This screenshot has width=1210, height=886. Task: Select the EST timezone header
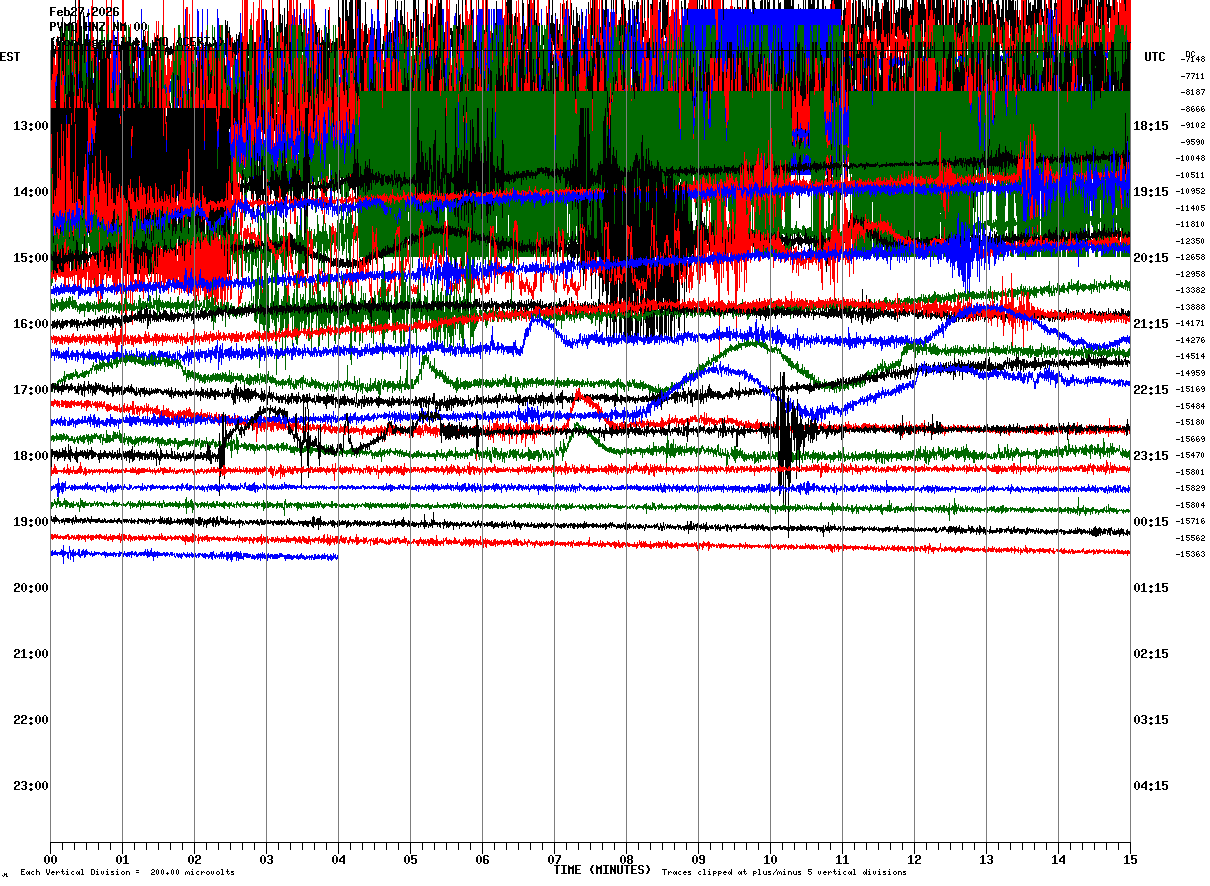point(10,57)
